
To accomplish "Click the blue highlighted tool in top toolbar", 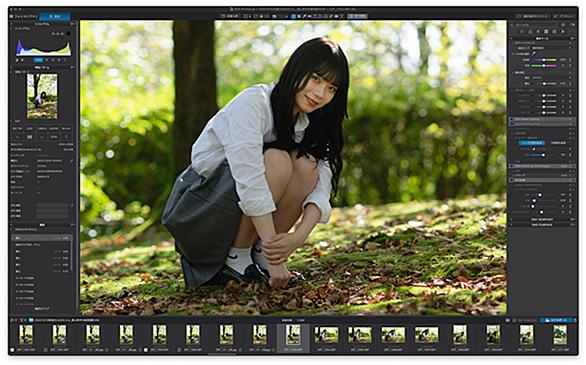I will click(x=294, y=16).
